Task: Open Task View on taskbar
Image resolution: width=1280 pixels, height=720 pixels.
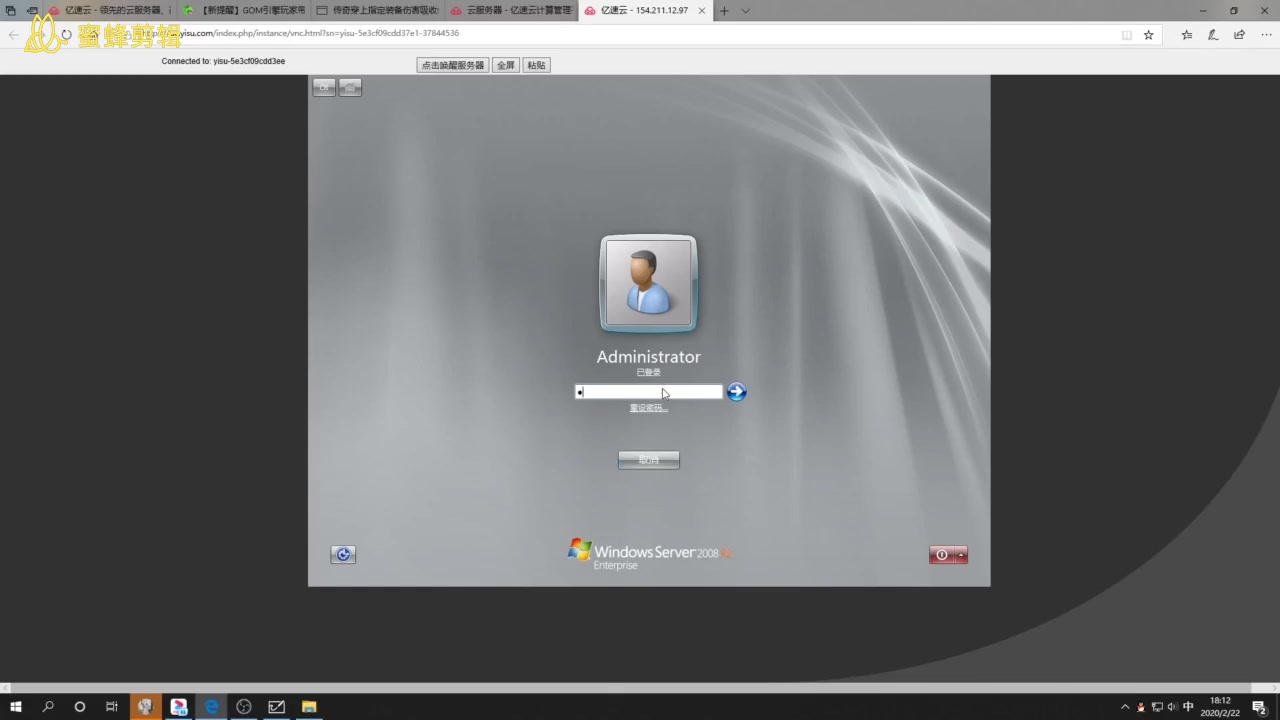Action: coord(112,707)
